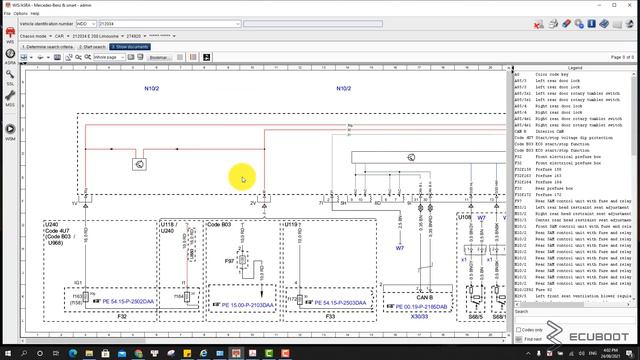Image resolution: width=640 pixels, height=360 pixels.
Task: Click the printer icon in top toolbar
Action: (x=553, y=24)
